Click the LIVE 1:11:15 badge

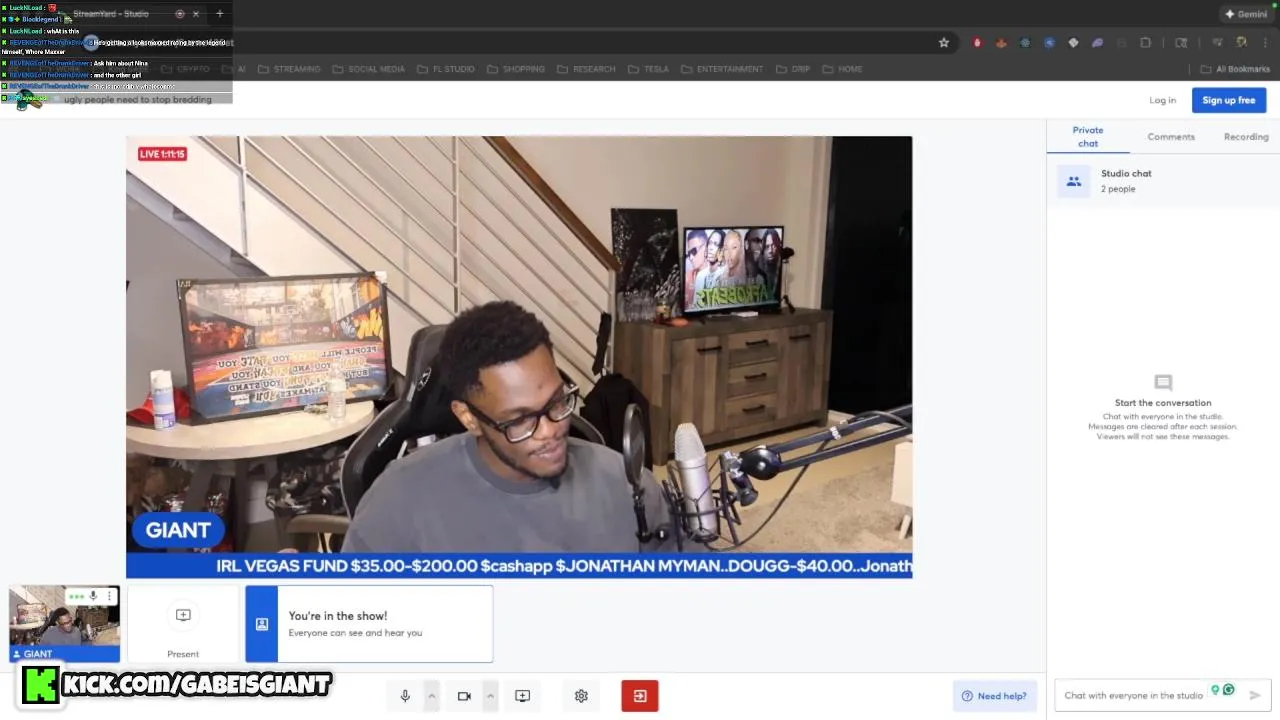pyautogui.click(x=162, y=154)
